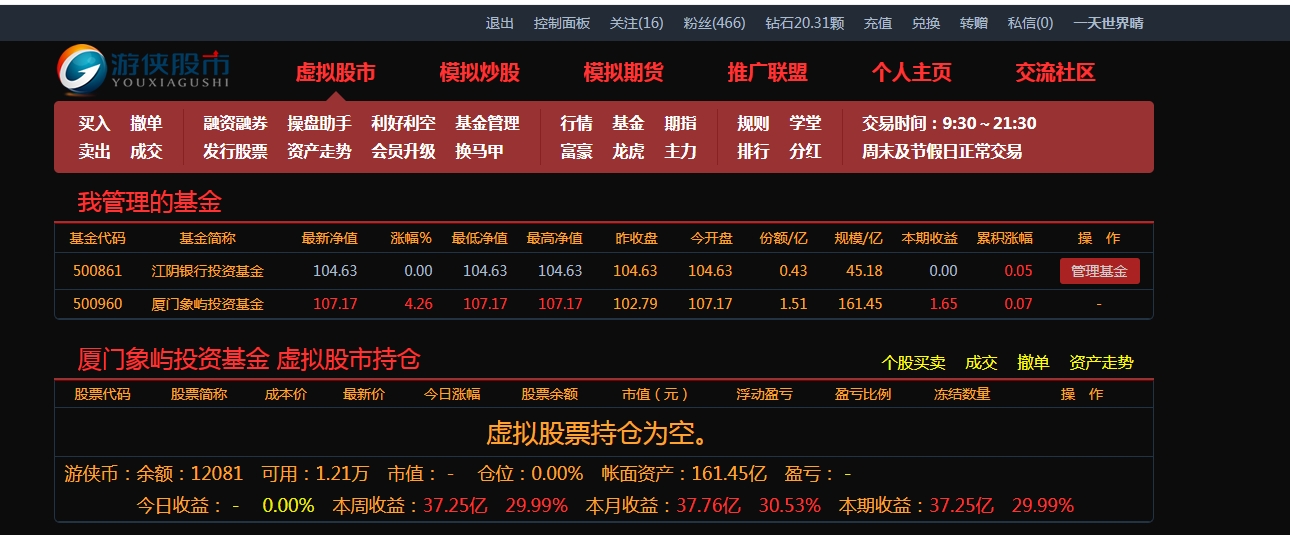Screen dimensions: 1290x535
Task: Select 成交 in the red submenu
Action: pyautogui.click(x=146, y=152)
